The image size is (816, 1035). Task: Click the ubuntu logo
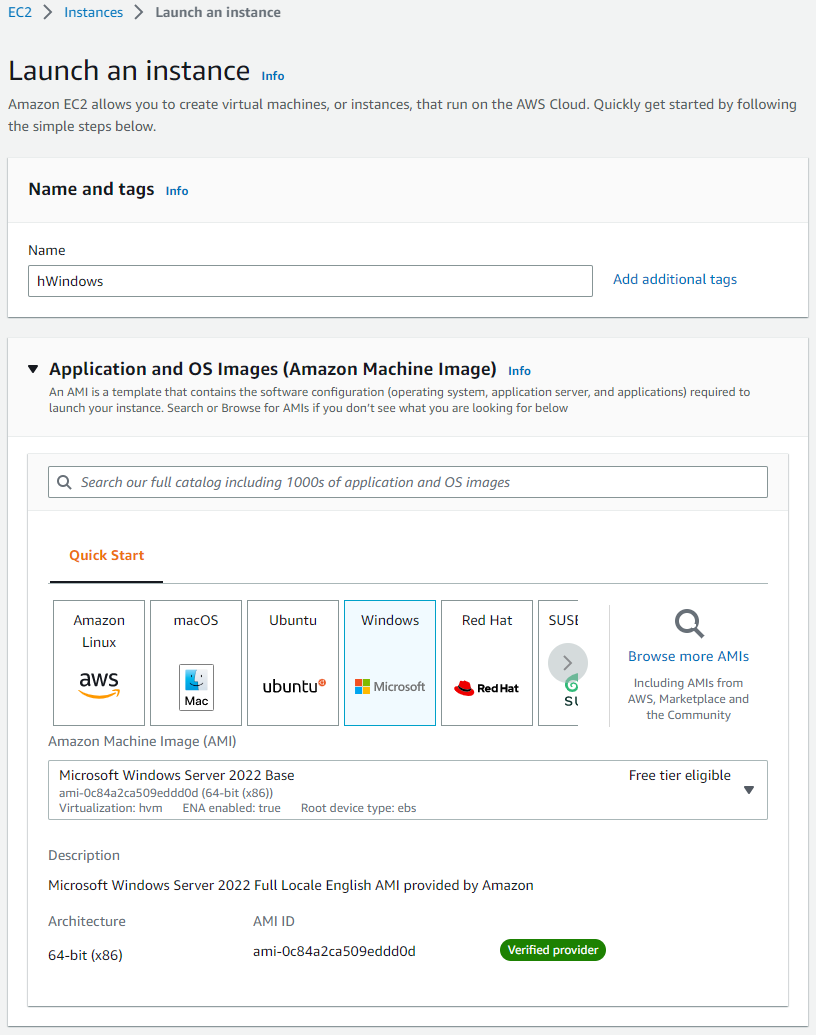coord(294,686)
